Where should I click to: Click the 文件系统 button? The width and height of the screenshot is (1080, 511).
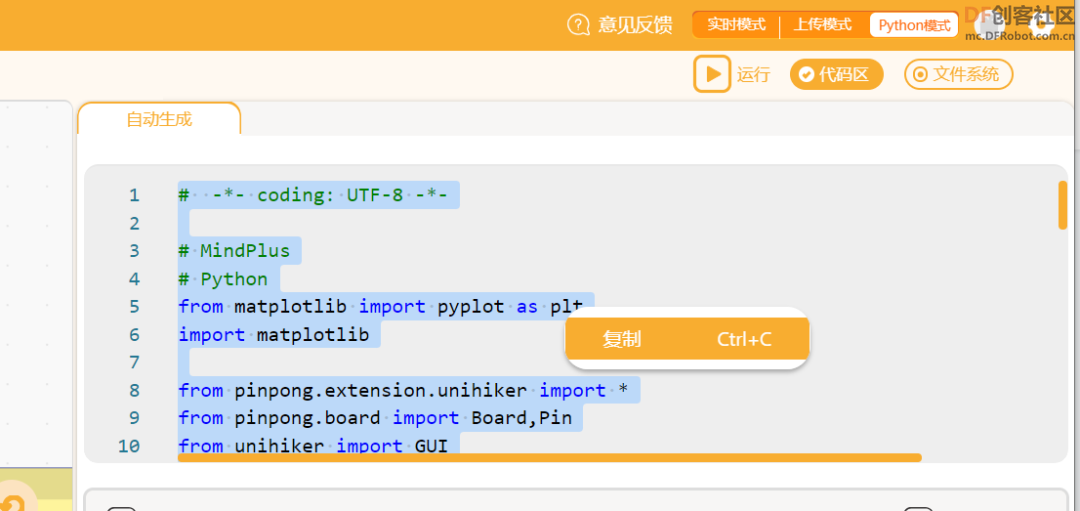tap(959, 74)
